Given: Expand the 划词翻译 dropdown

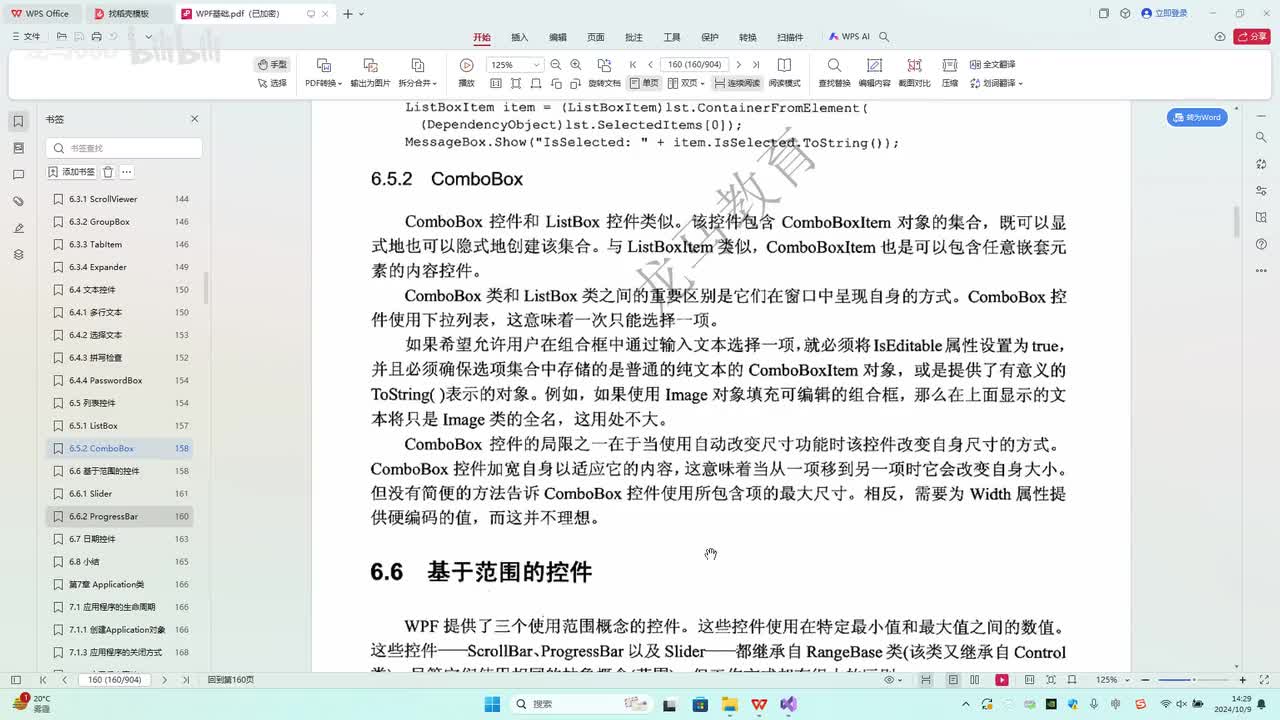Looking at the screenshot, I should [996, 83].
